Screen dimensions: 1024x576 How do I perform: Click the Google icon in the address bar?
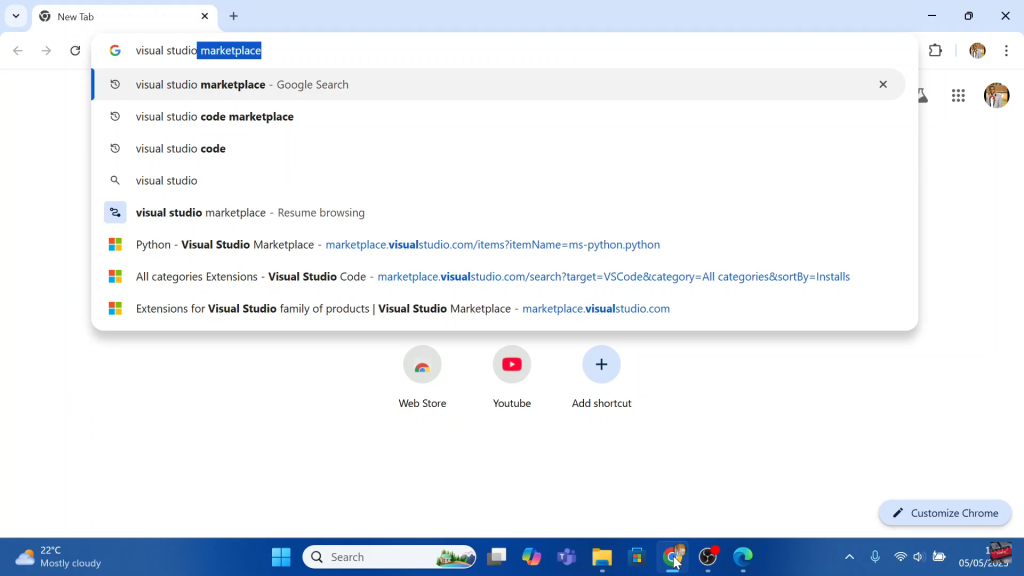pyautogui.click(x=115, y=50)
